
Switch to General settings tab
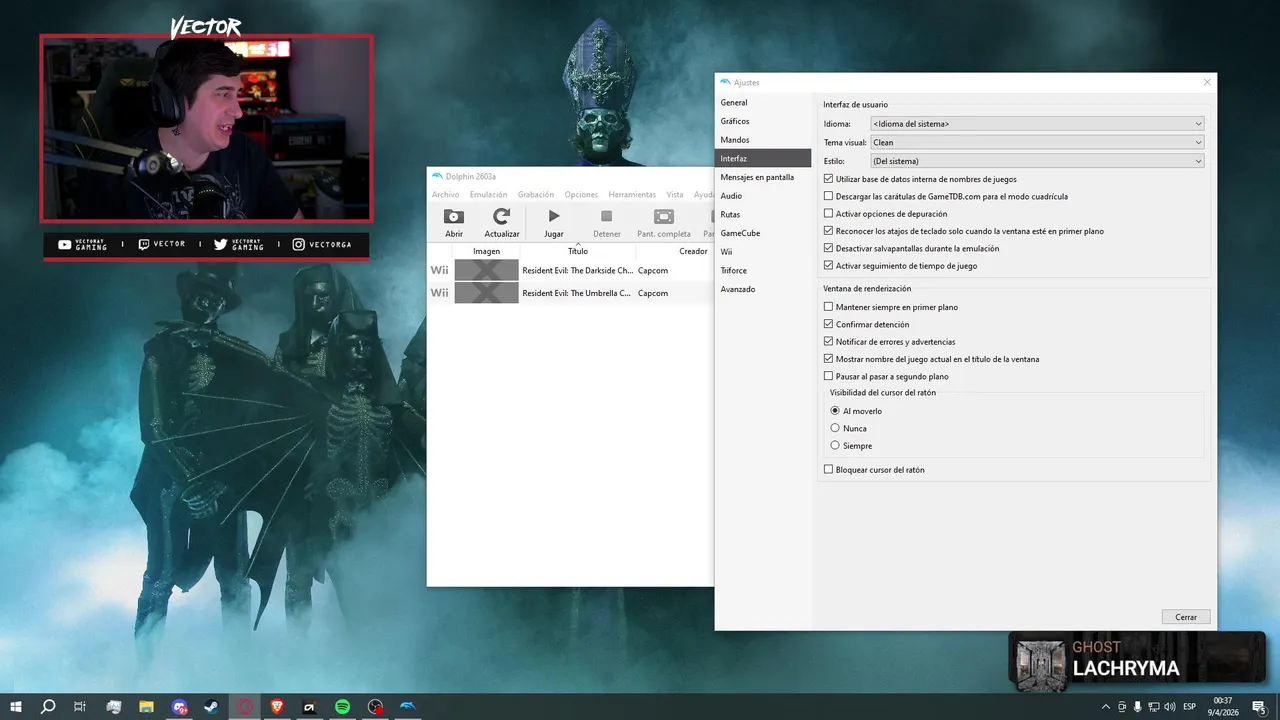(763, 102)
